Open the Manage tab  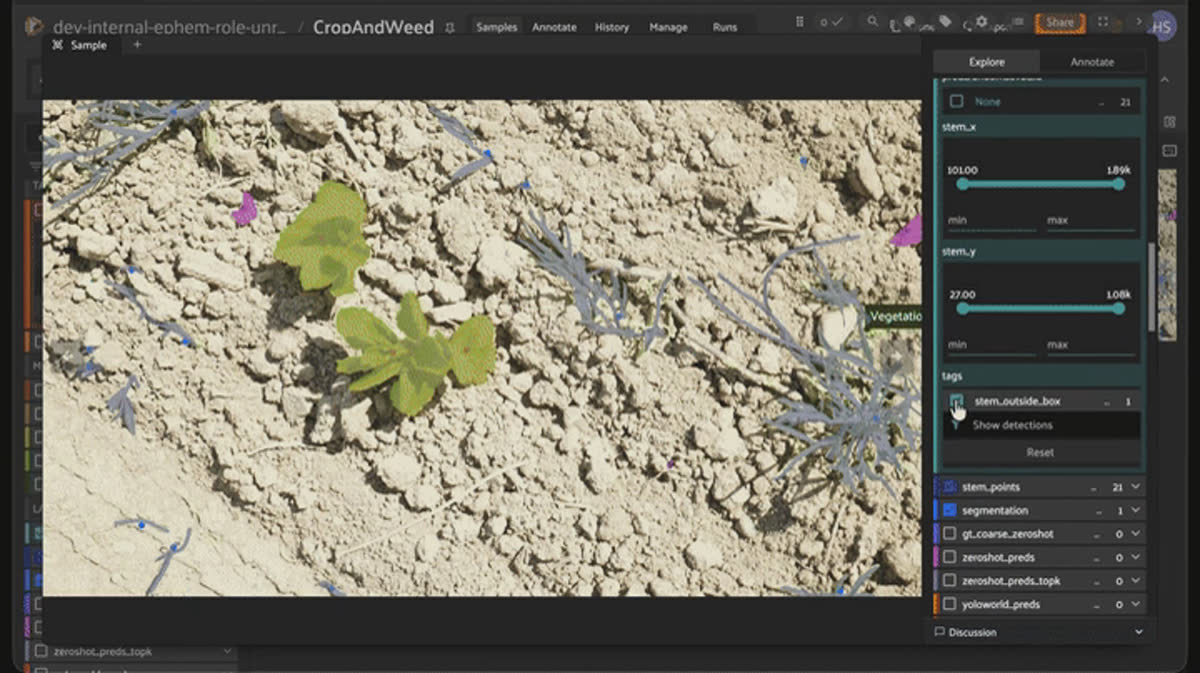click(x=666, y=27)
